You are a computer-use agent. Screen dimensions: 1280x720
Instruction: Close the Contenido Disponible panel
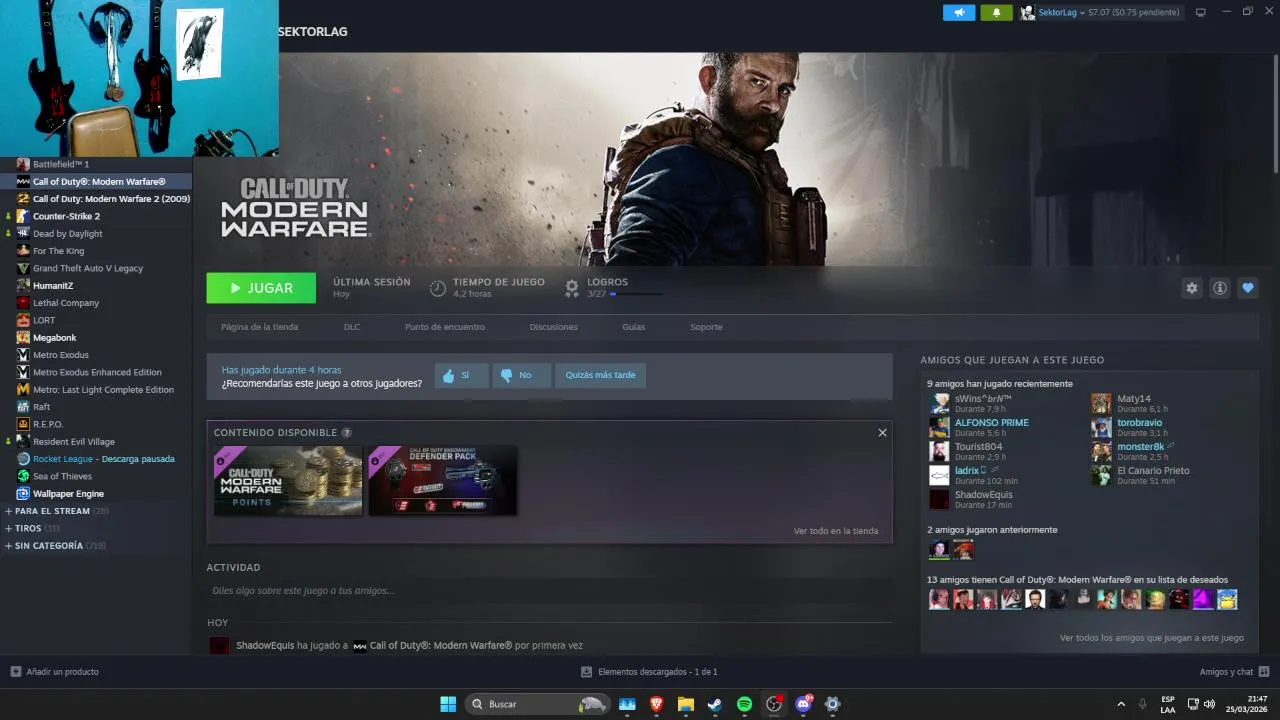[x=882, y=433]
